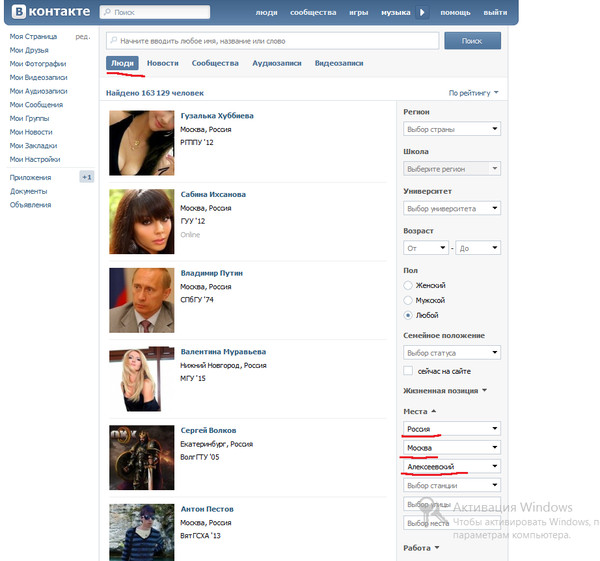Select the Мужской gender radio button

tap(408, 300)
